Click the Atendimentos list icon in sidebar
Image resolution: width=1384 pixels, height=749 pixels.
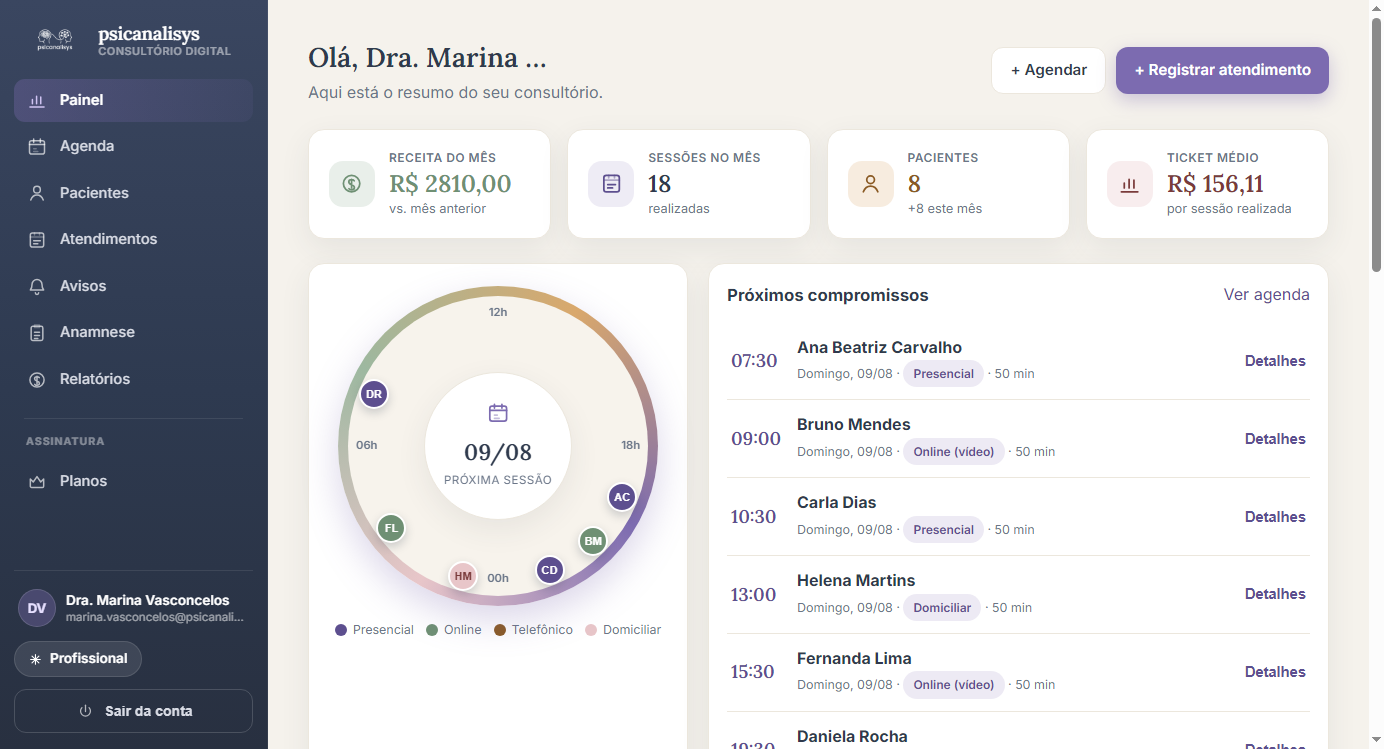37,239
